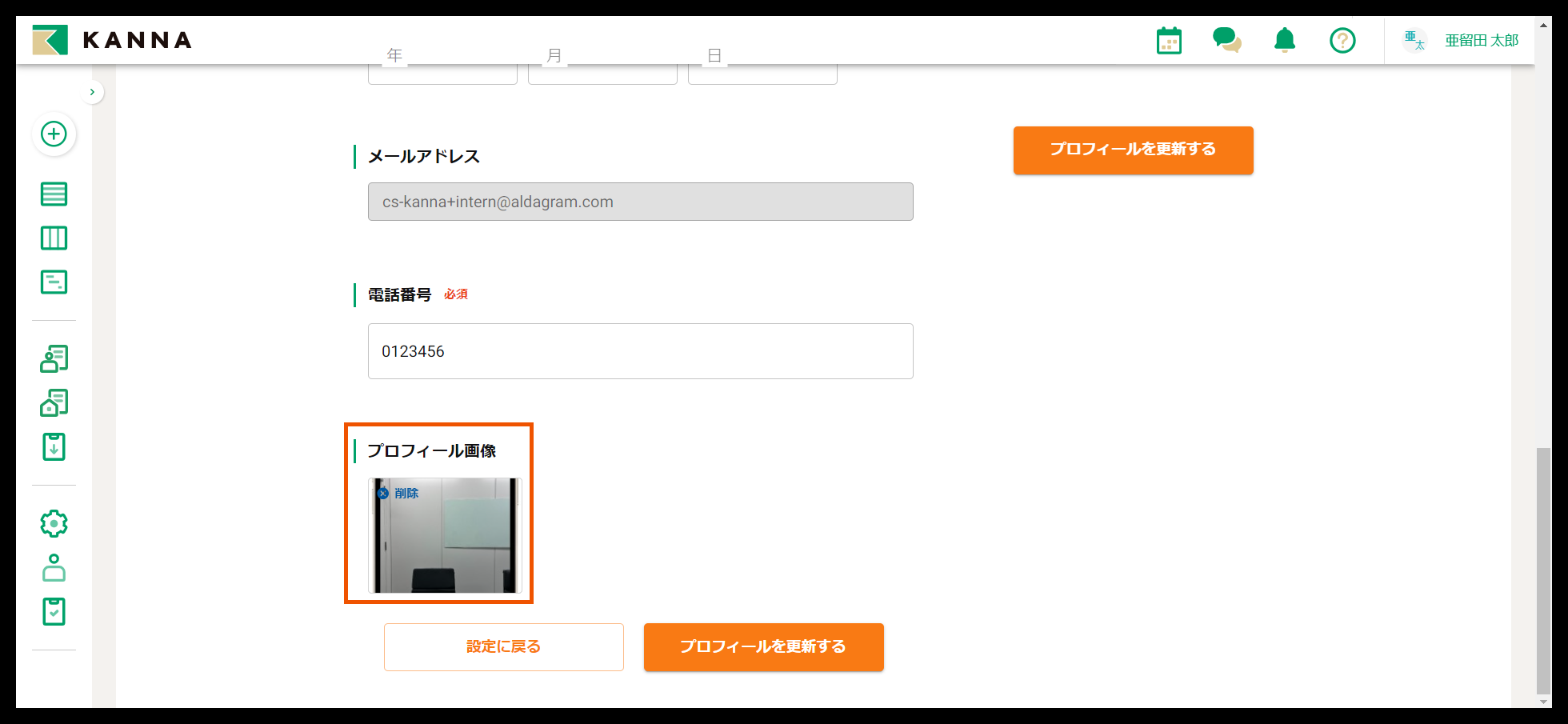Check notifications via the bell icon
The width and height of the screenshot is (1568, 724).
tap(1285, 40)
